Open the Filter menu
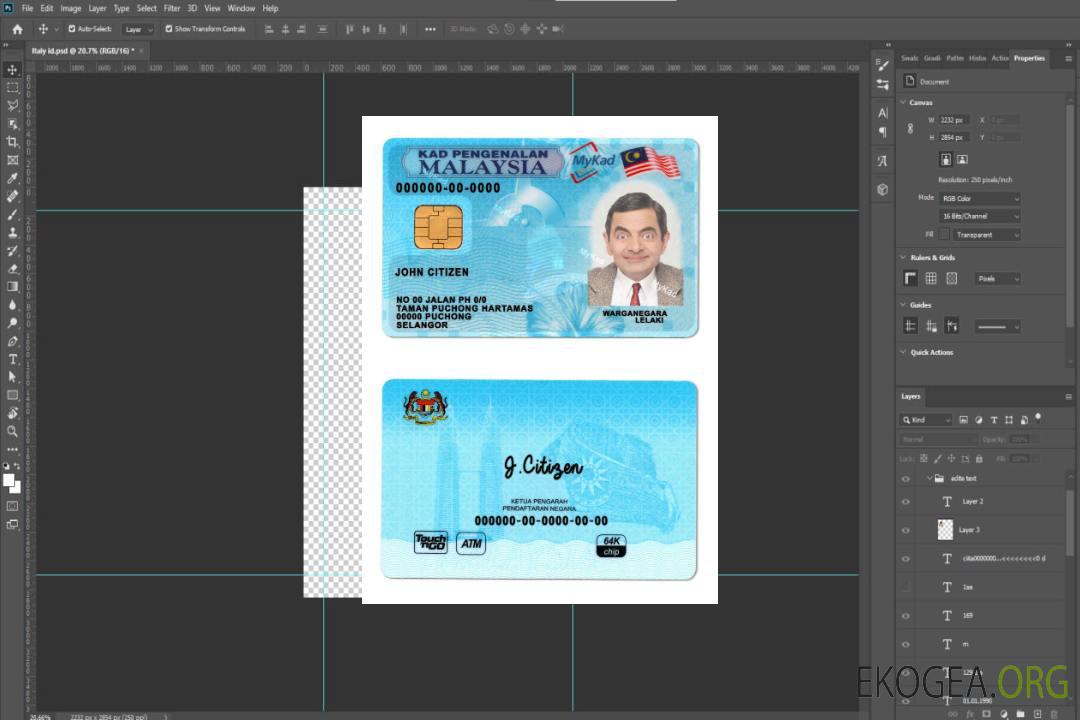 [x=172, y=8]
